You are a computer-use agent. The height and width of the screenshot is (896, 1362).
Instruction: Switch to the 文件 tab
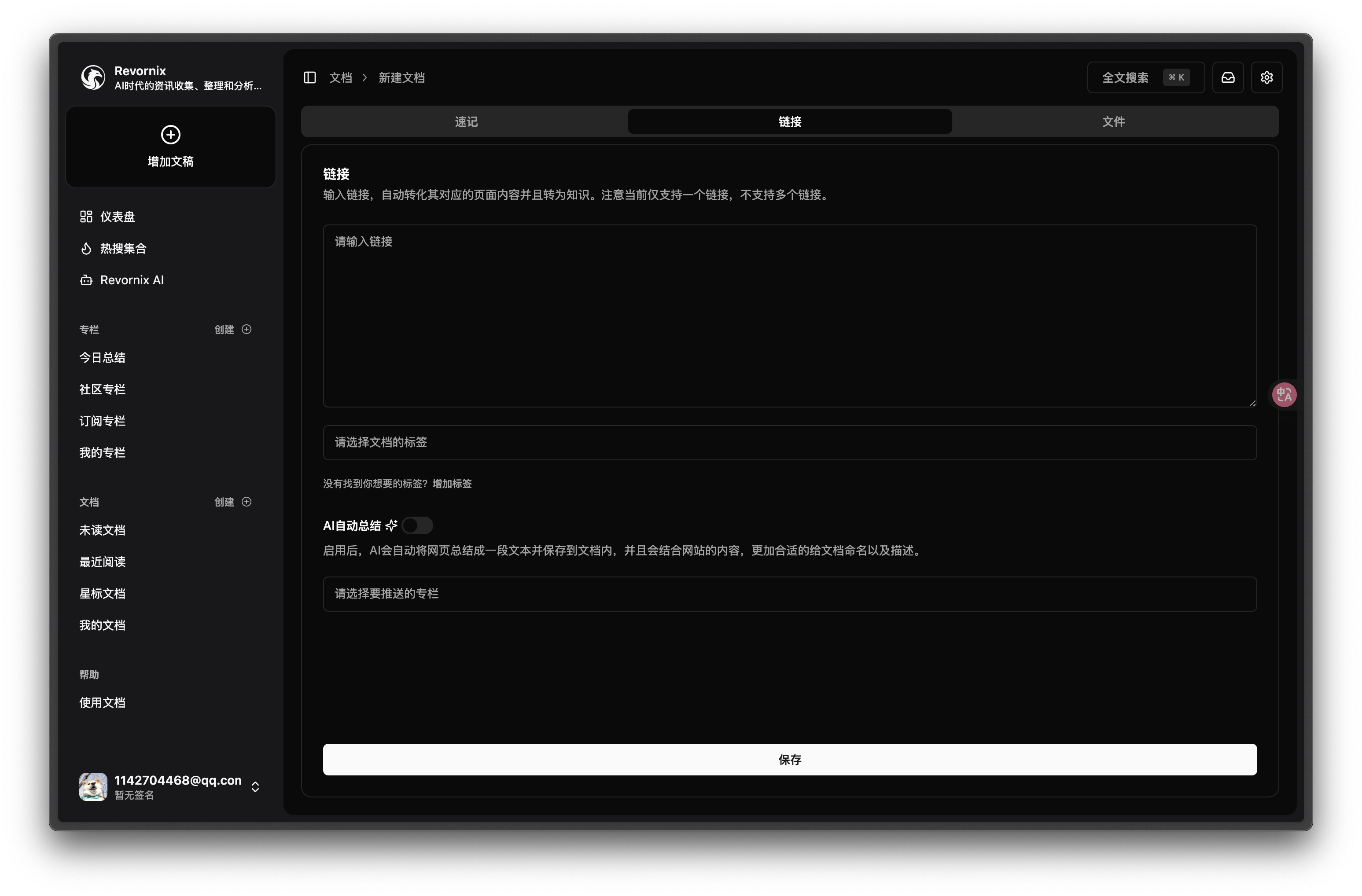[x=1114, y=121]
